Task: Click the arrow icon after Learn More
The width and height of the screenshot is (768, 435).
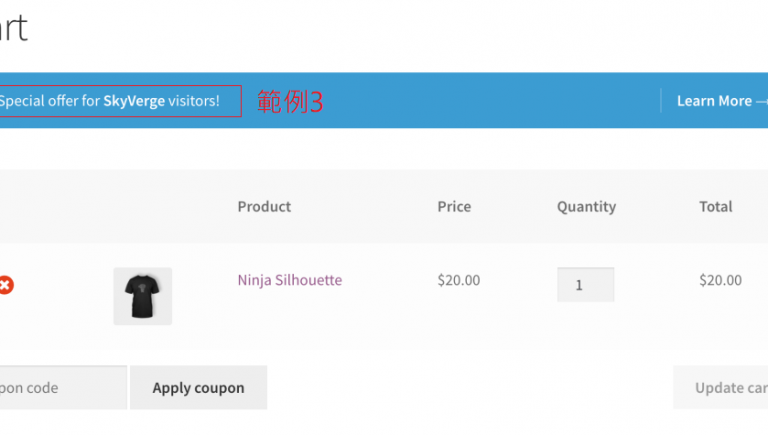Action: coord(762,101)
